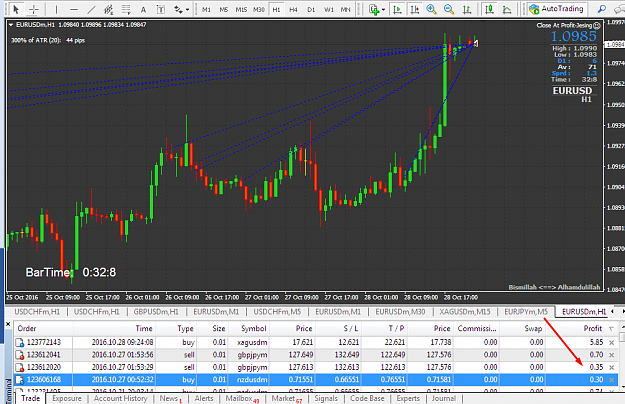
Task: Switch chart to M15 timeframe
Action: pos(241,9)
